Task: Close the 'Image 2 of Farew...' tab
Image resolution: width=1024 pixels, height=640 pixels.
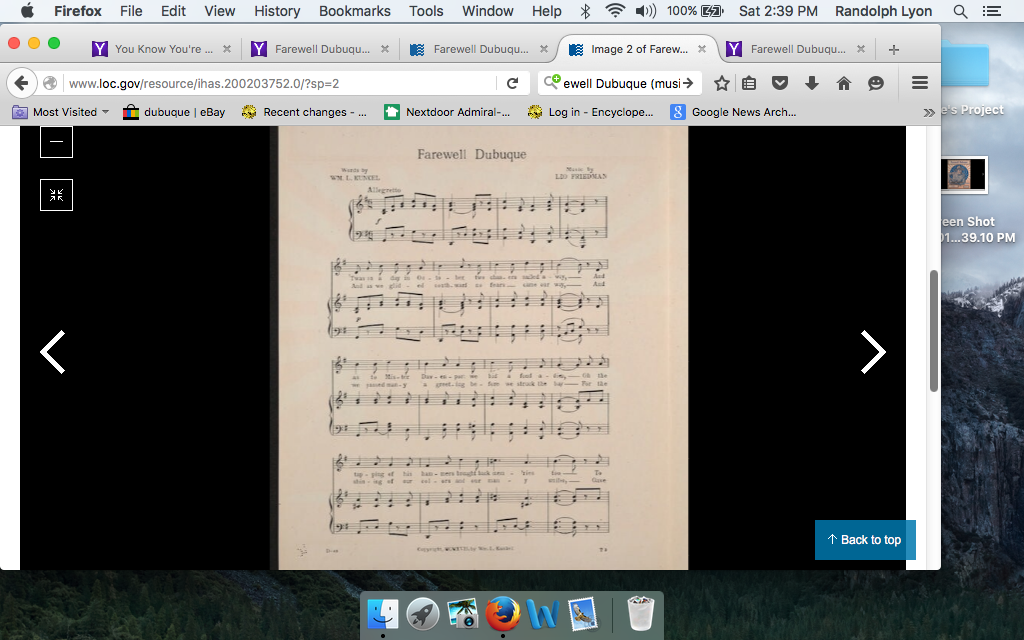Action: (x=702, y=49)
